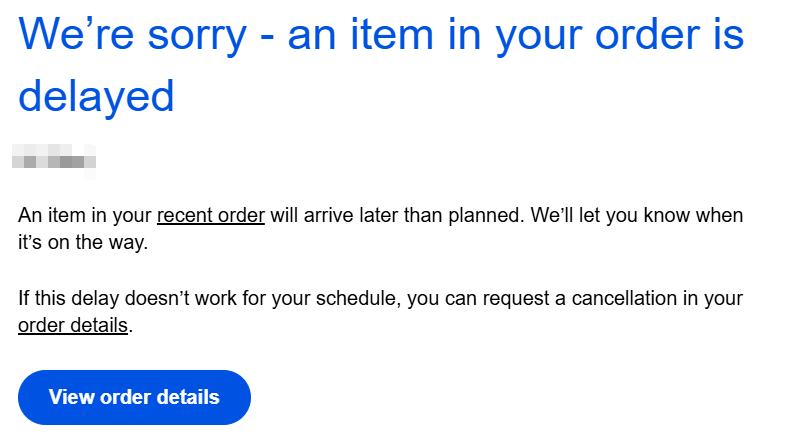Viewport: 797px width, 439px height.
Task: Click the phrase 'it's on the way'
Action: coord(82,243)
